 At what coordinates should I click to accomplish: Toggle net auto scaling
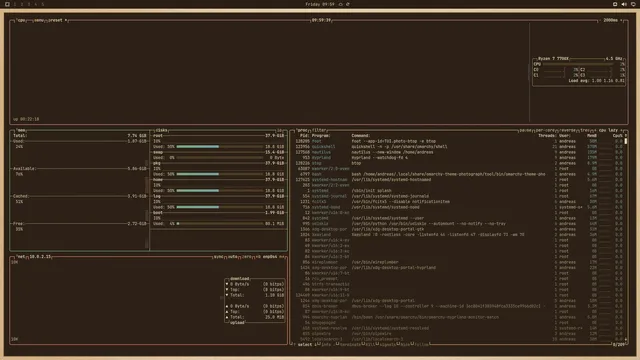(x=232, y=257)
